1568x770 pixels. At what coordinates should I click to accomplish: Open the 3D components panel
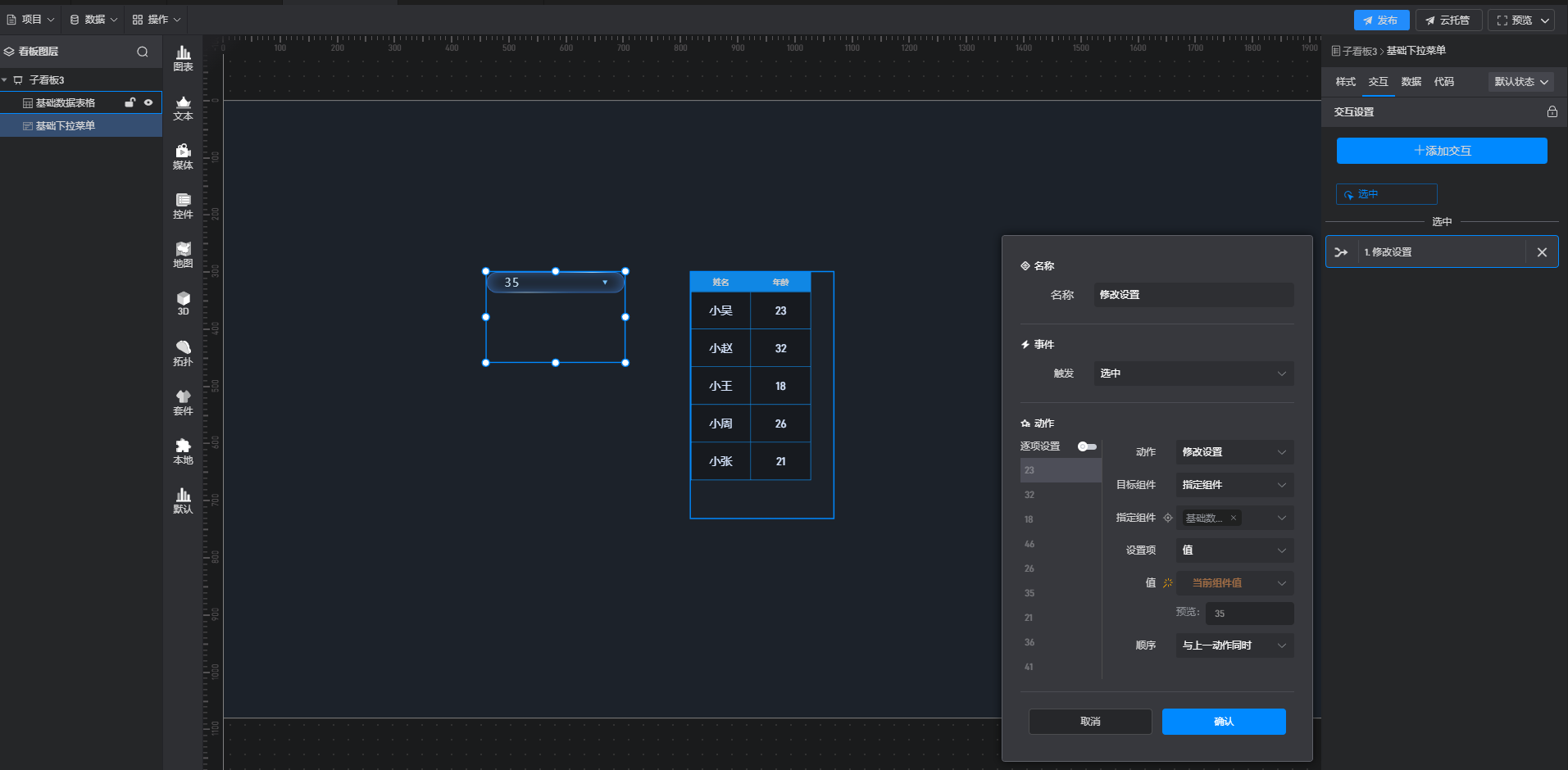[183, 304]
